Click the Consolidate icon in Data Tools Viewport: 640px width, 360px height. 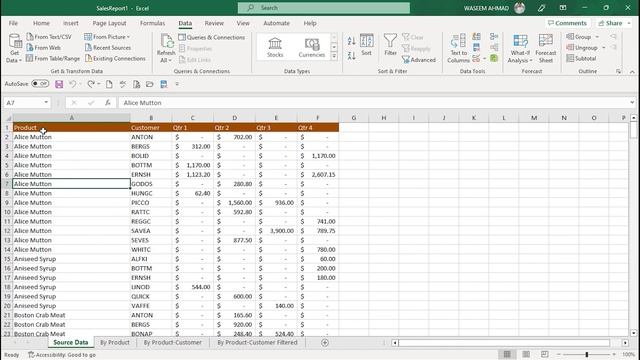(494, 37)
